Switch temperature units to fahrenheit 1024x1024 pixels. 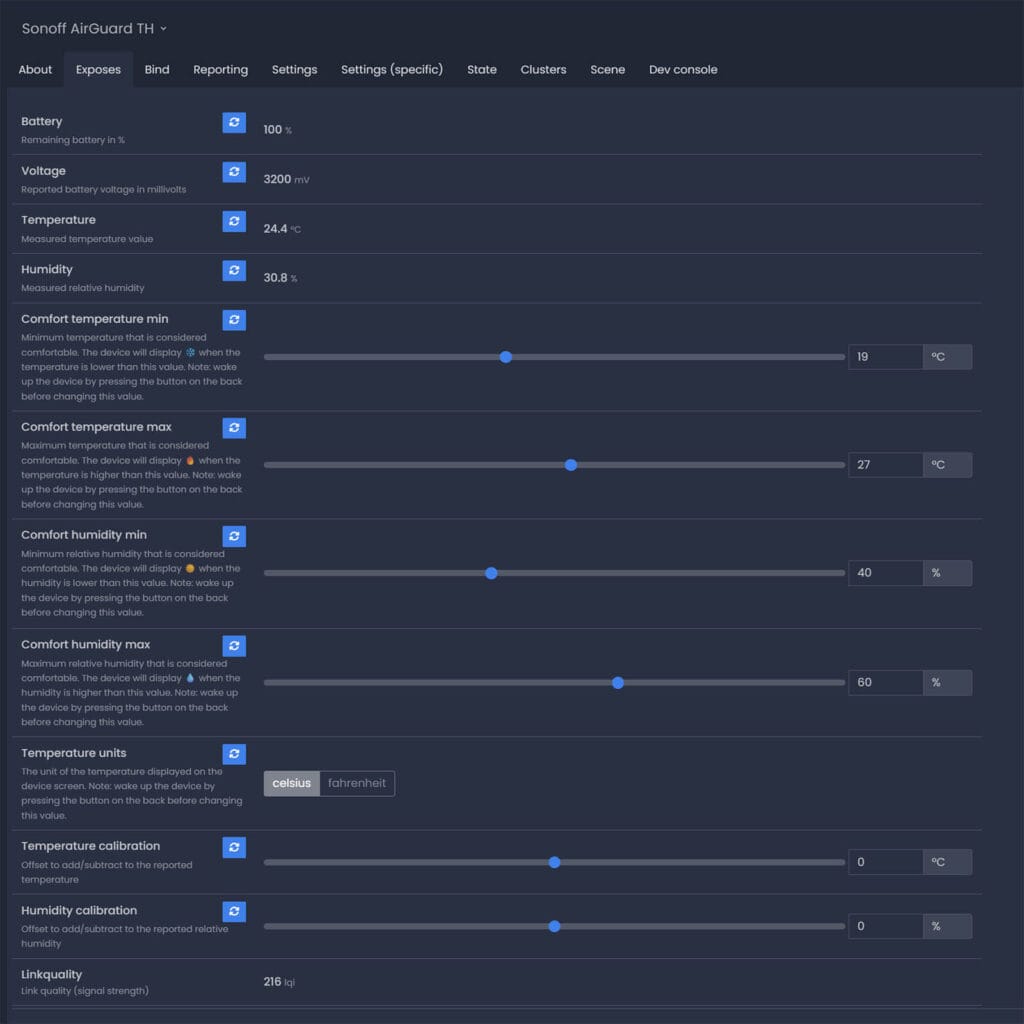point(357,783)
